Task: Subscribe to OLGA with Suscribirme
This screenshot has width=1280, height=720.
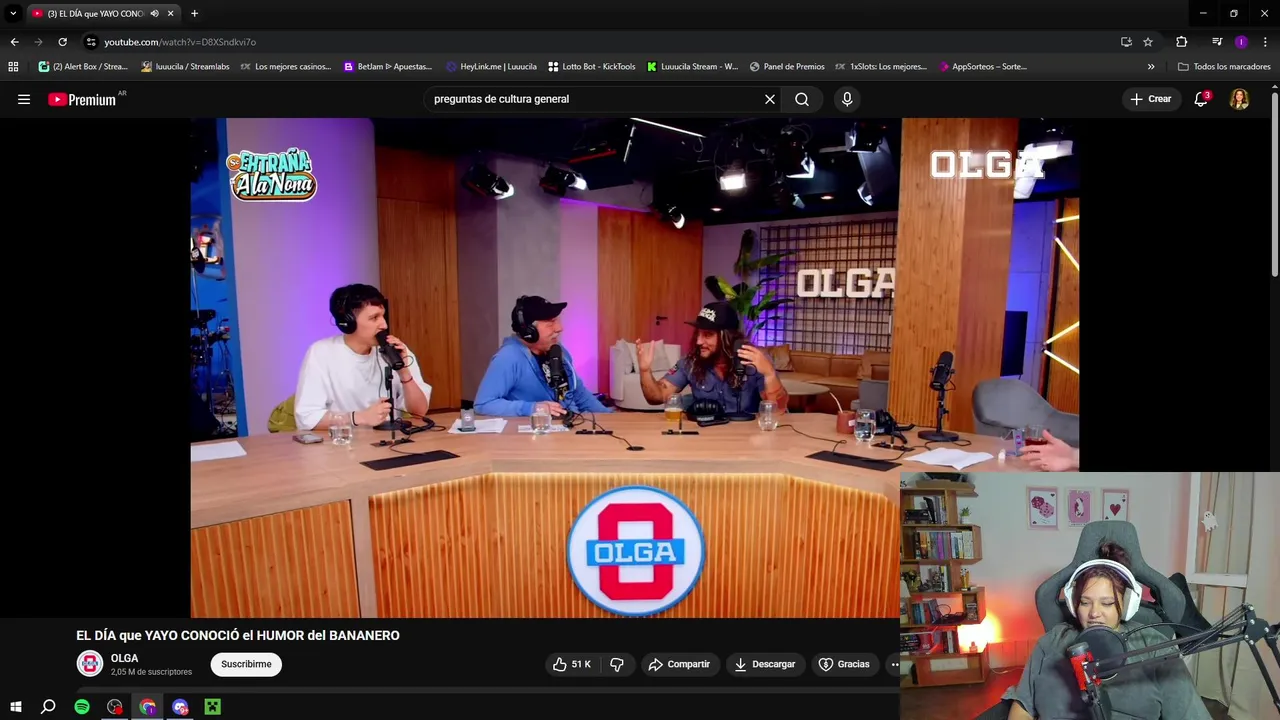Action: [x=246, y=664]
